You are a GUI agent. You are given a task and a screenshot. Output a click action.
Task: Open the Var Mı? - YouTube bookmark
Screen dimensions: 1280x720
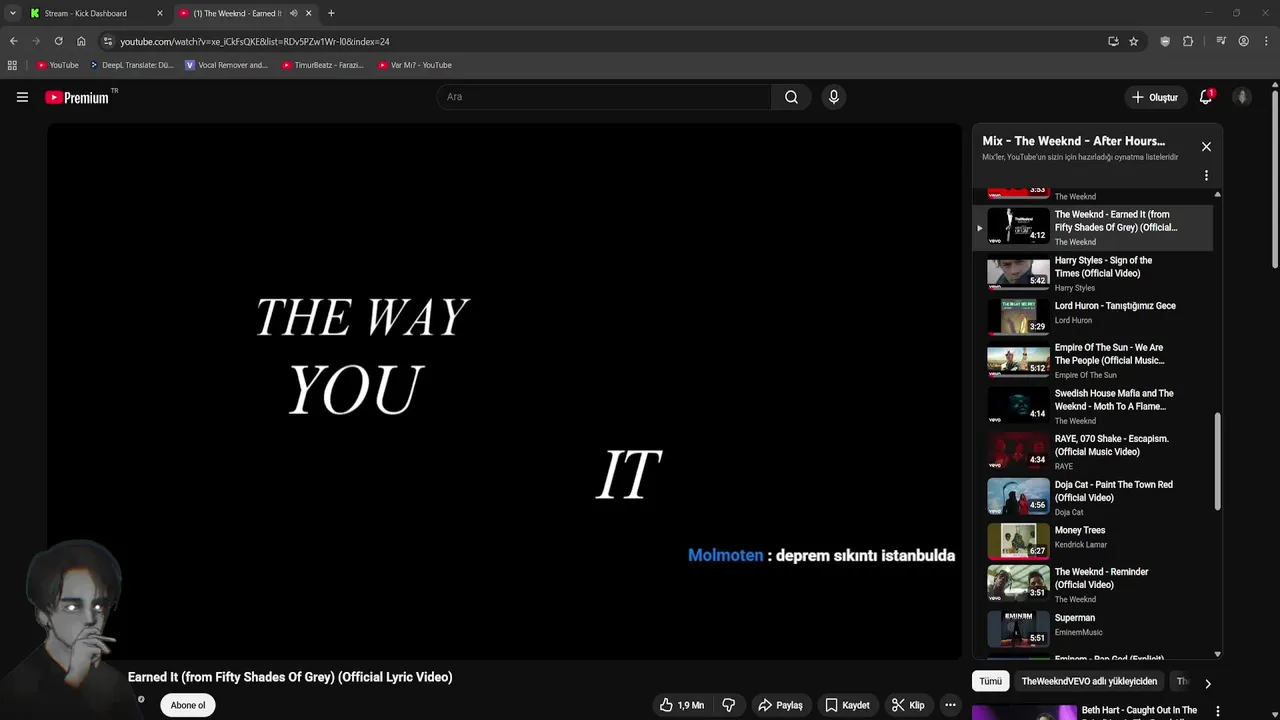pyautogui.click(x=415, y=65)
